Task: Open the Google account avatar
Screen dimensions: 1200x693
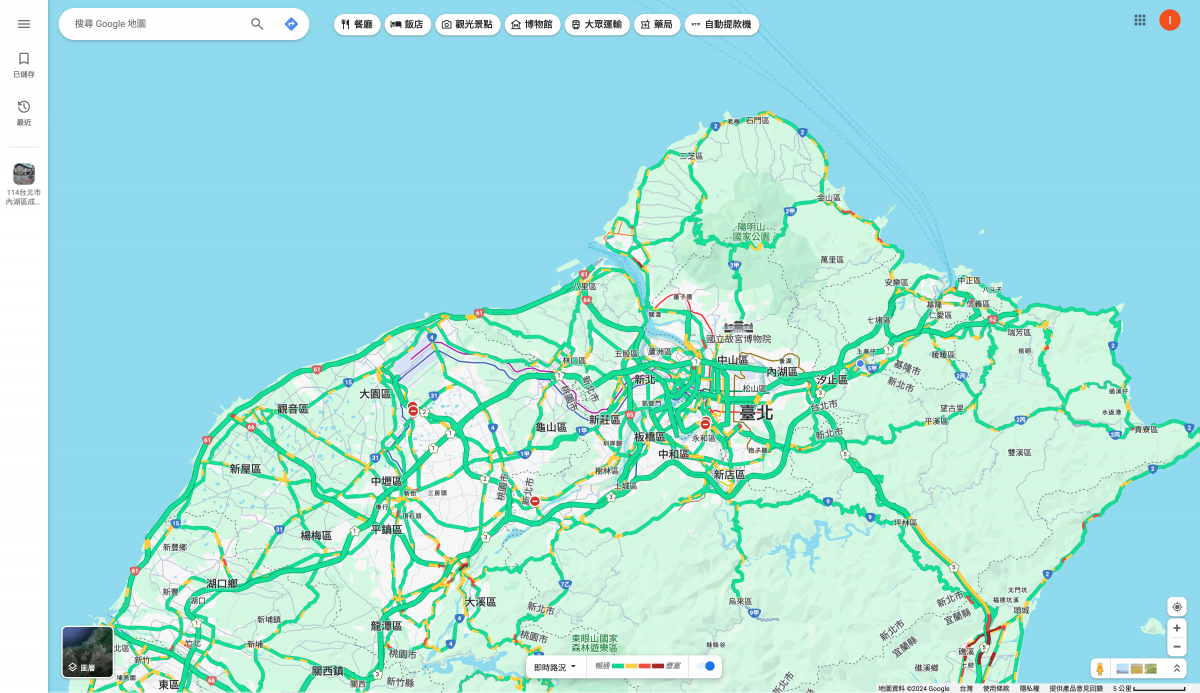Action: pos(1170,20)
